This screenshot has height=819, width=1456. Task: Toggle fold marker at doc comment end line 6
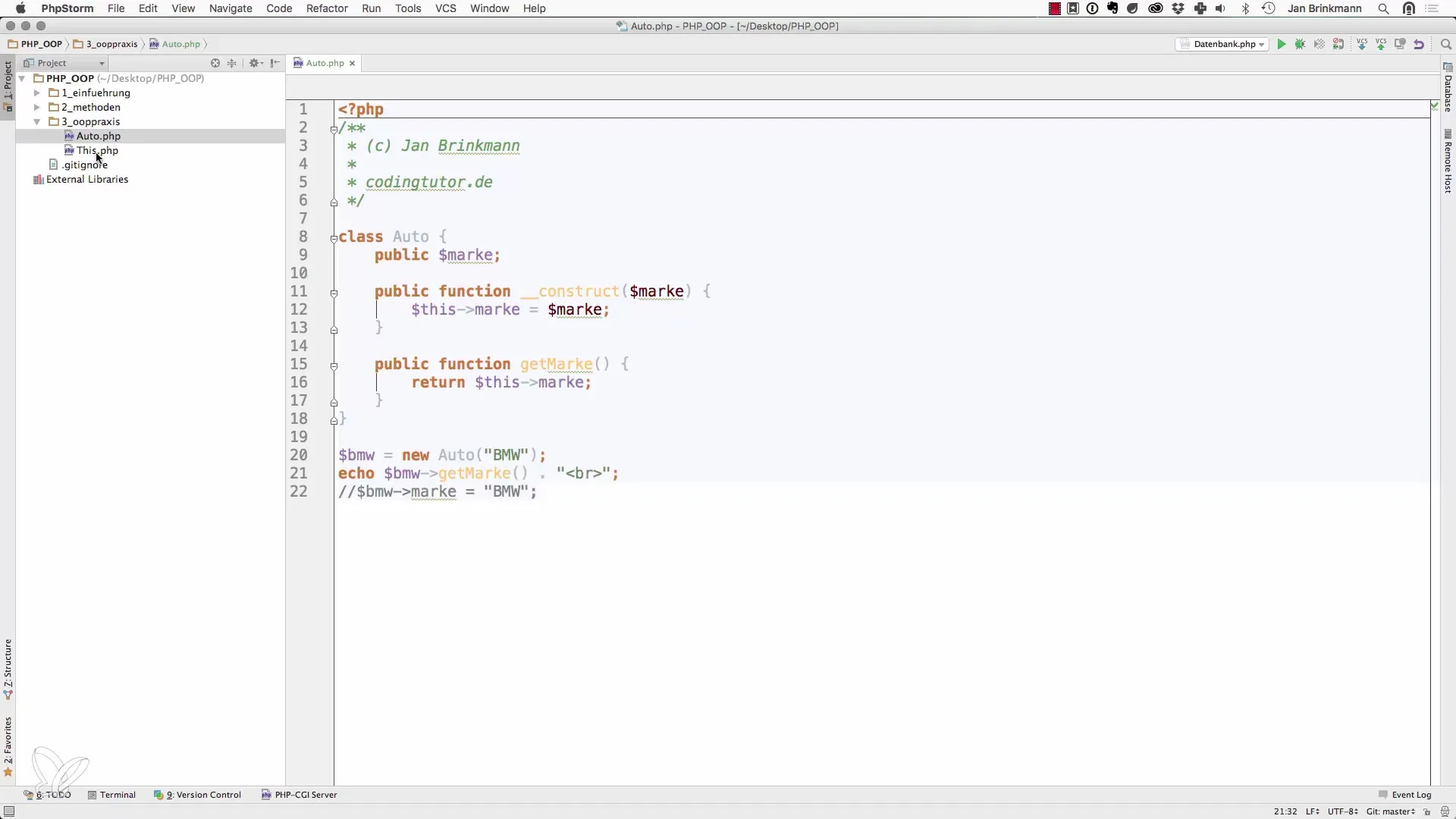(334, 202)
